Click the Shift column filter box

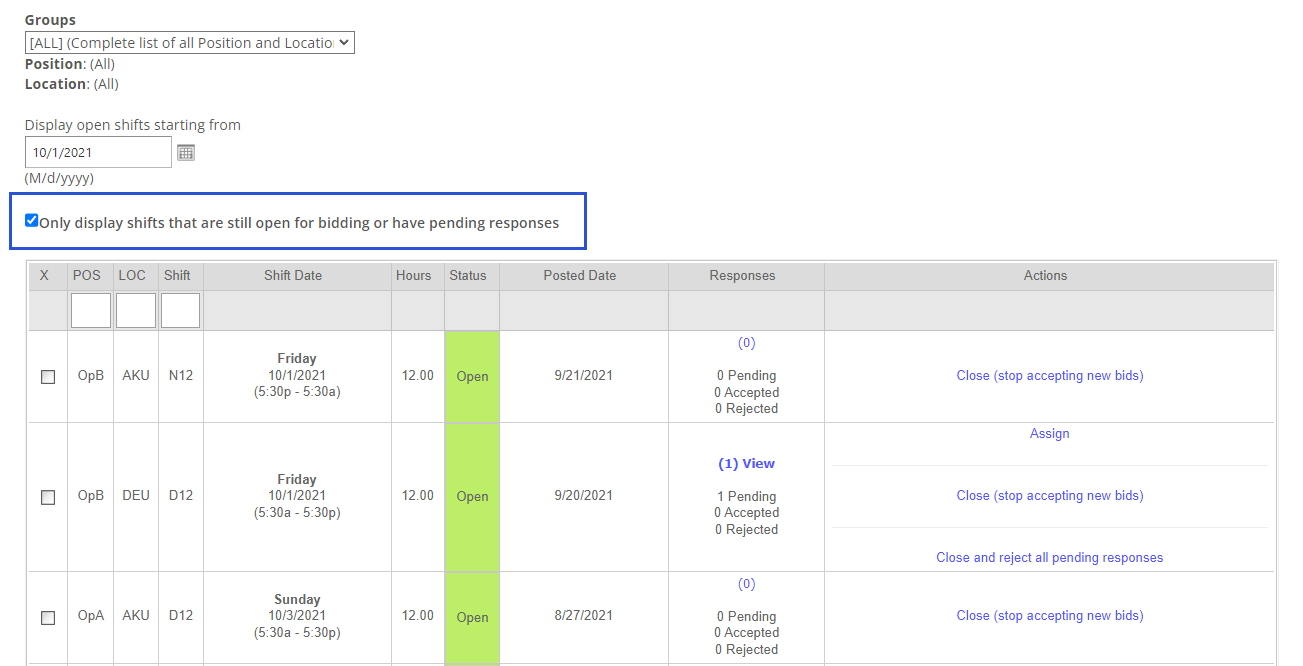[x=179, y=310]
